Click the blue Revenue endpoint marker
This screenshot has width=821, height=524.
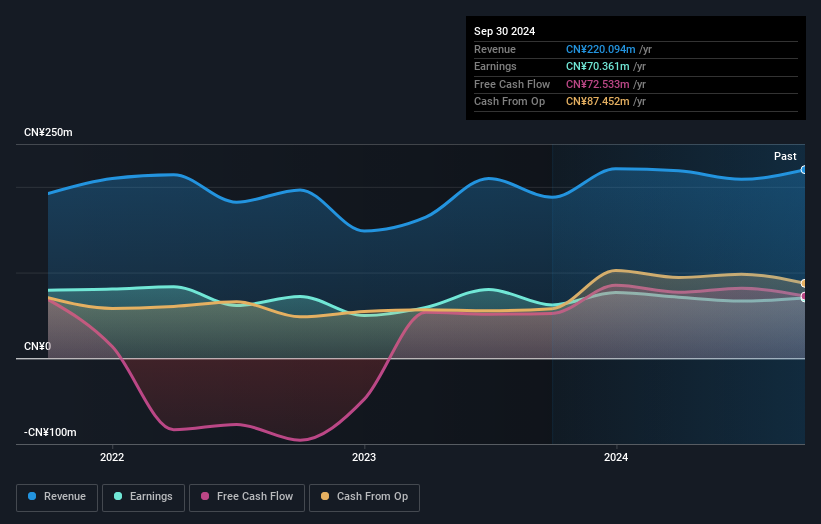coord(804,170)
